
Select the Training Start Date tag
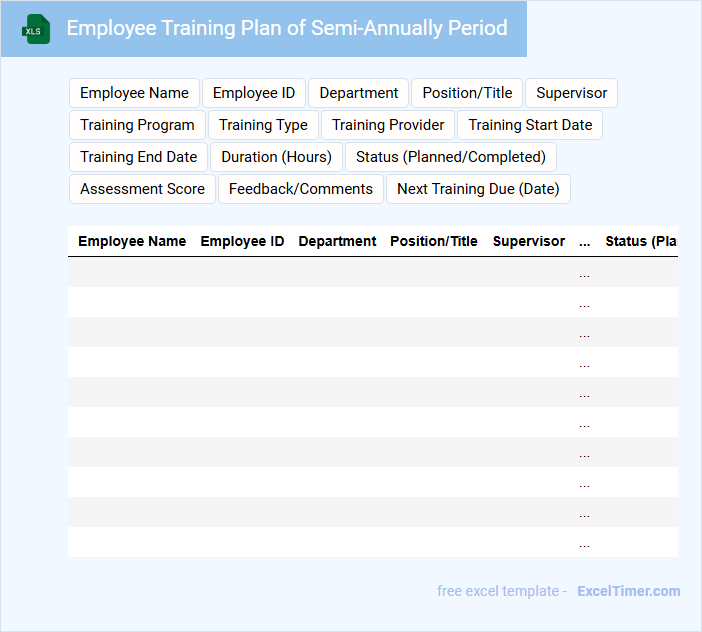coord(530,125)
